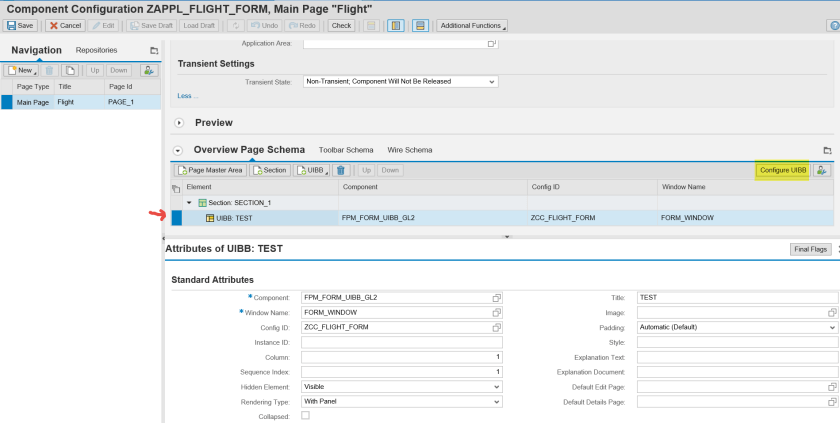Collapse the Section: SECTION_1 tree node

[x=190, y=203]
